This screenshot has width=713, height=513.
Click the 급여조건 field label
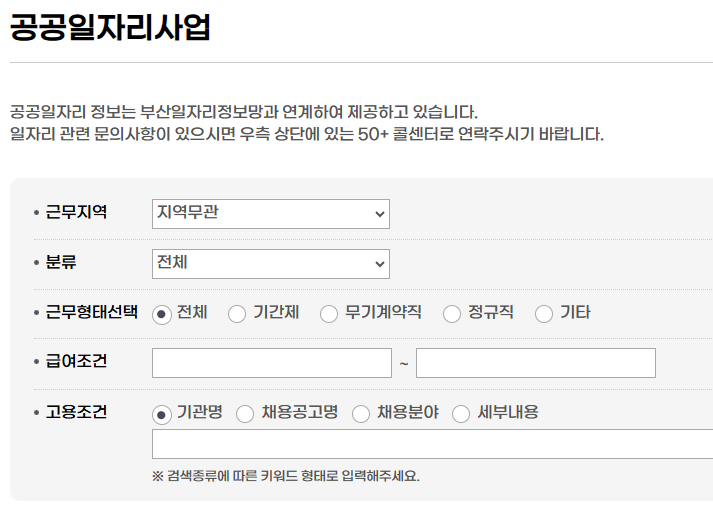[76, 361]
